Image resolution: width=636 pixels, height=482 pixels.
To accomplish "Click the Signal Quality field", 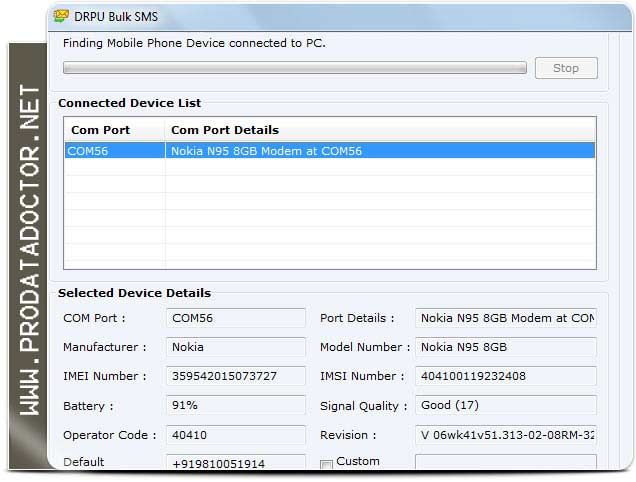I will point(506,405).
